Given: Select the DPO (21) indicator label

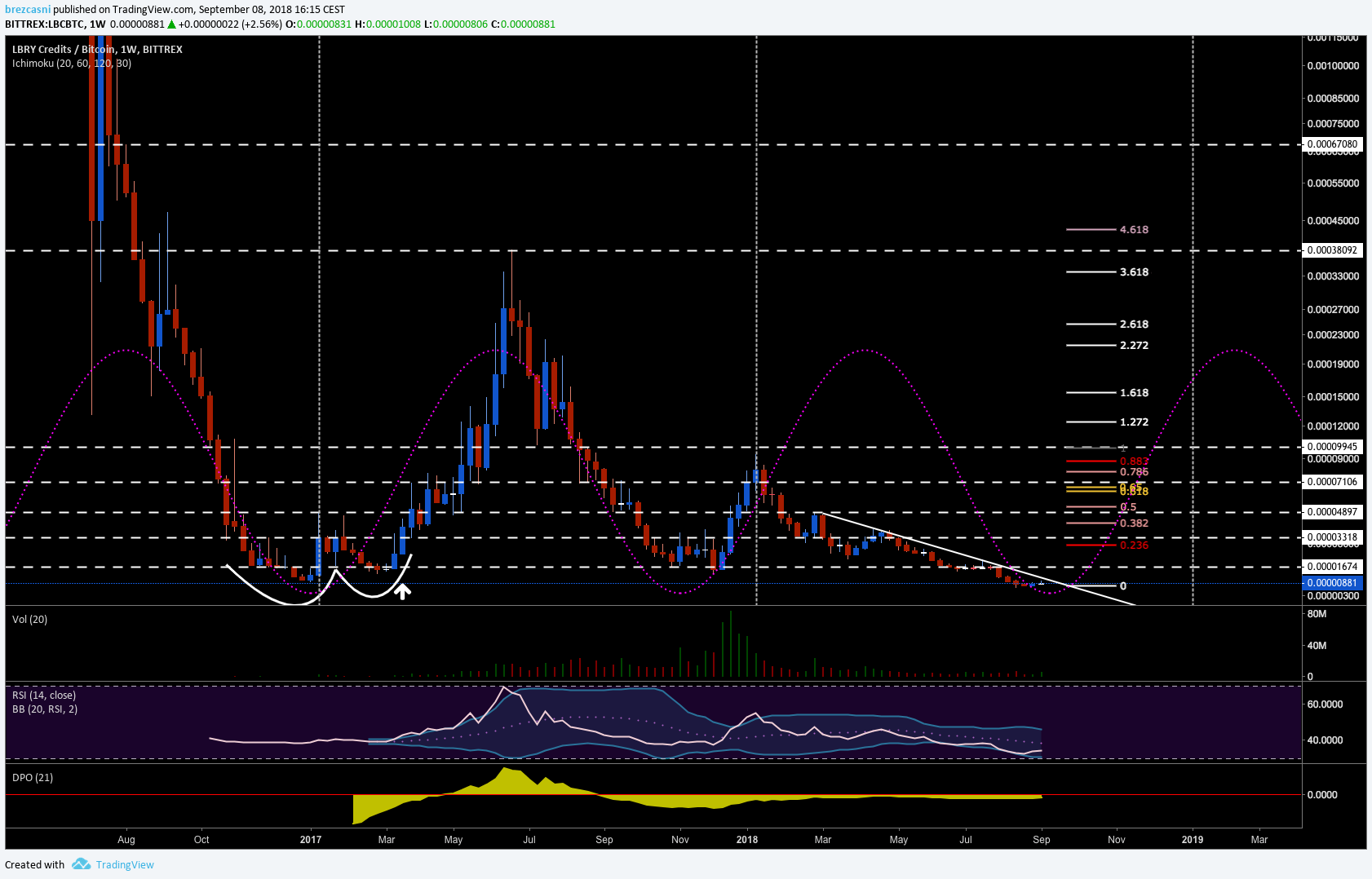Looking at the screenshot, I should [33, 778].
